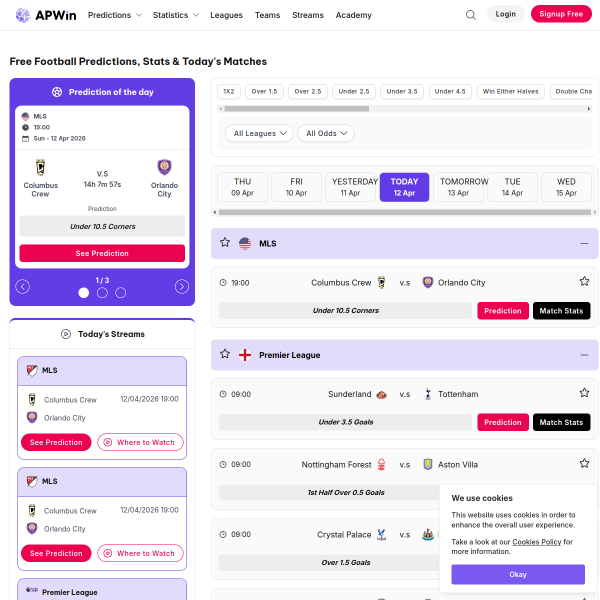The height and width of the screenshot is (600, 600).
Task: Click the 19:00 clock icon in MLS match
Action: click(x=223, y=282)
